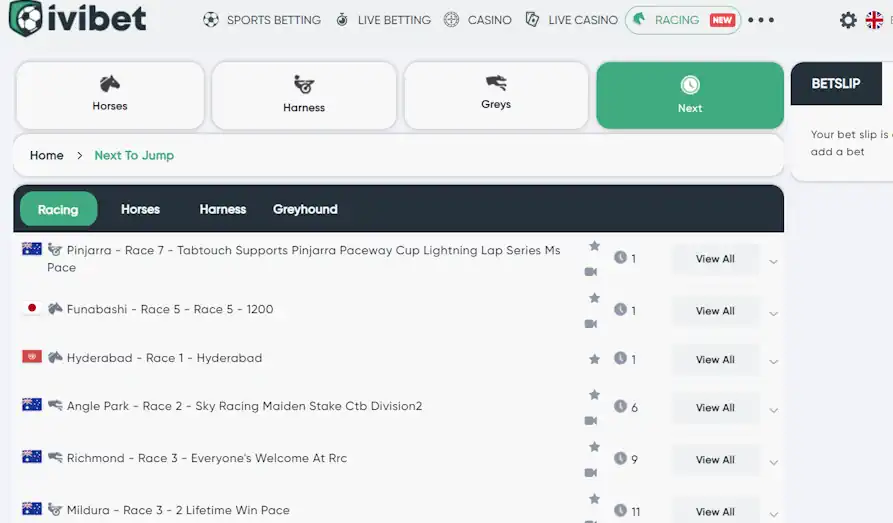Screen dimensions: 893x523
Task: Click View All for Hyderabad Race 1
Action: pyautogui.click(x=715, y=359)
